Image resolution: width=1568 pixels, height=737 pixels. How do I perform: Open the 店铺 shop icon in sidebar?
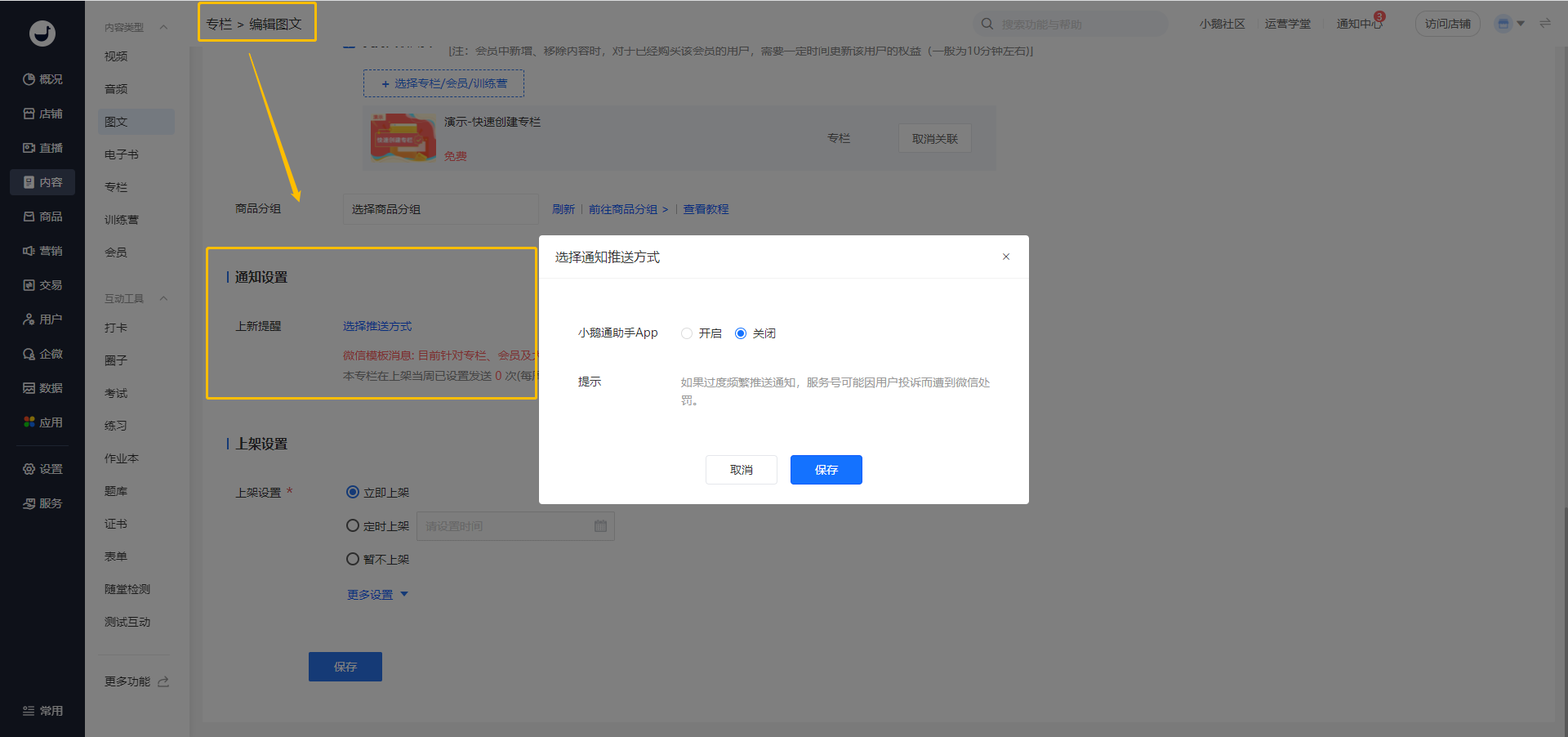point(29,114)
